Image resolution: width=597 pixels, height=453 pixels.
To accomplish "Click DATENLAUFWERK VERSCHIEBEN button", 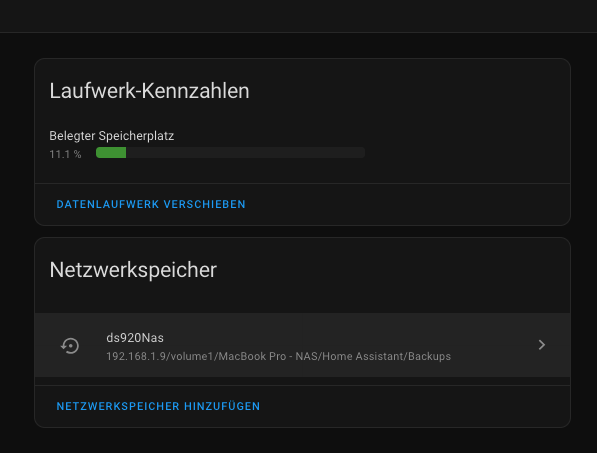I will coord(151,204).
